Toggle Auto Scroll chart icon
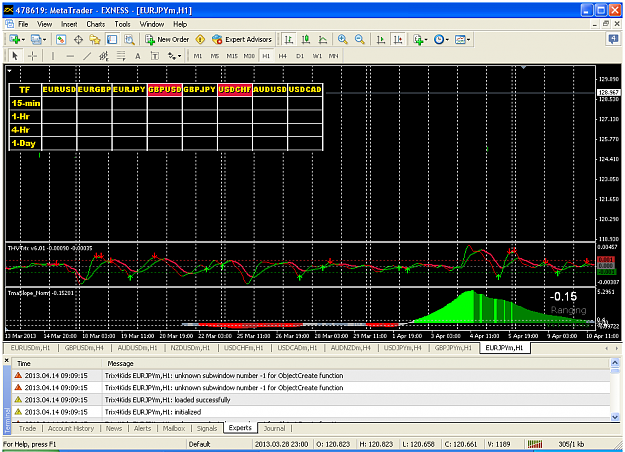The height and width of the screenshot is (452, 625). [381, 39]
